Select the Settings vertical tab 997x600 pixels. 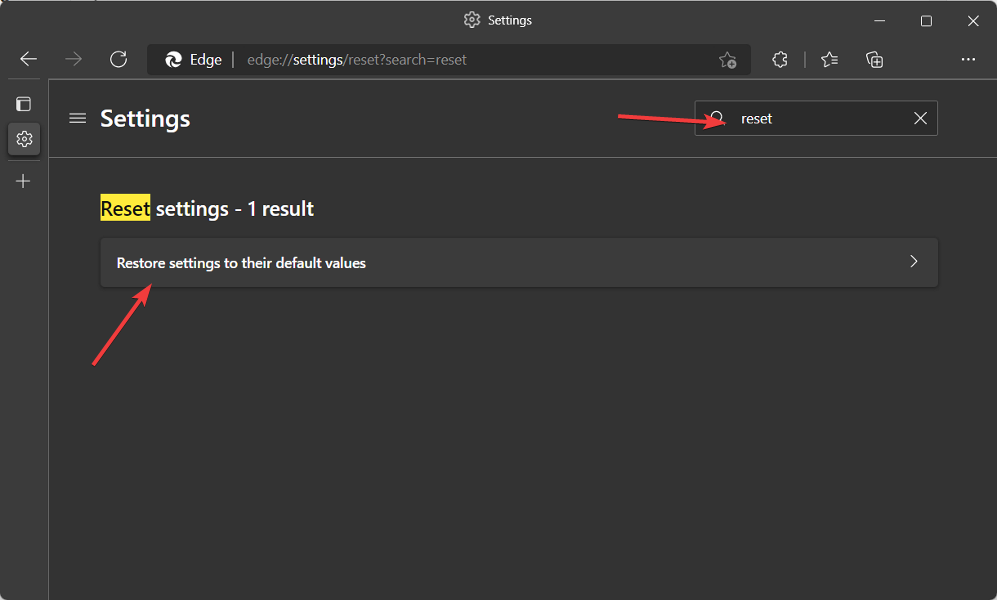click(x=24, y=139)
